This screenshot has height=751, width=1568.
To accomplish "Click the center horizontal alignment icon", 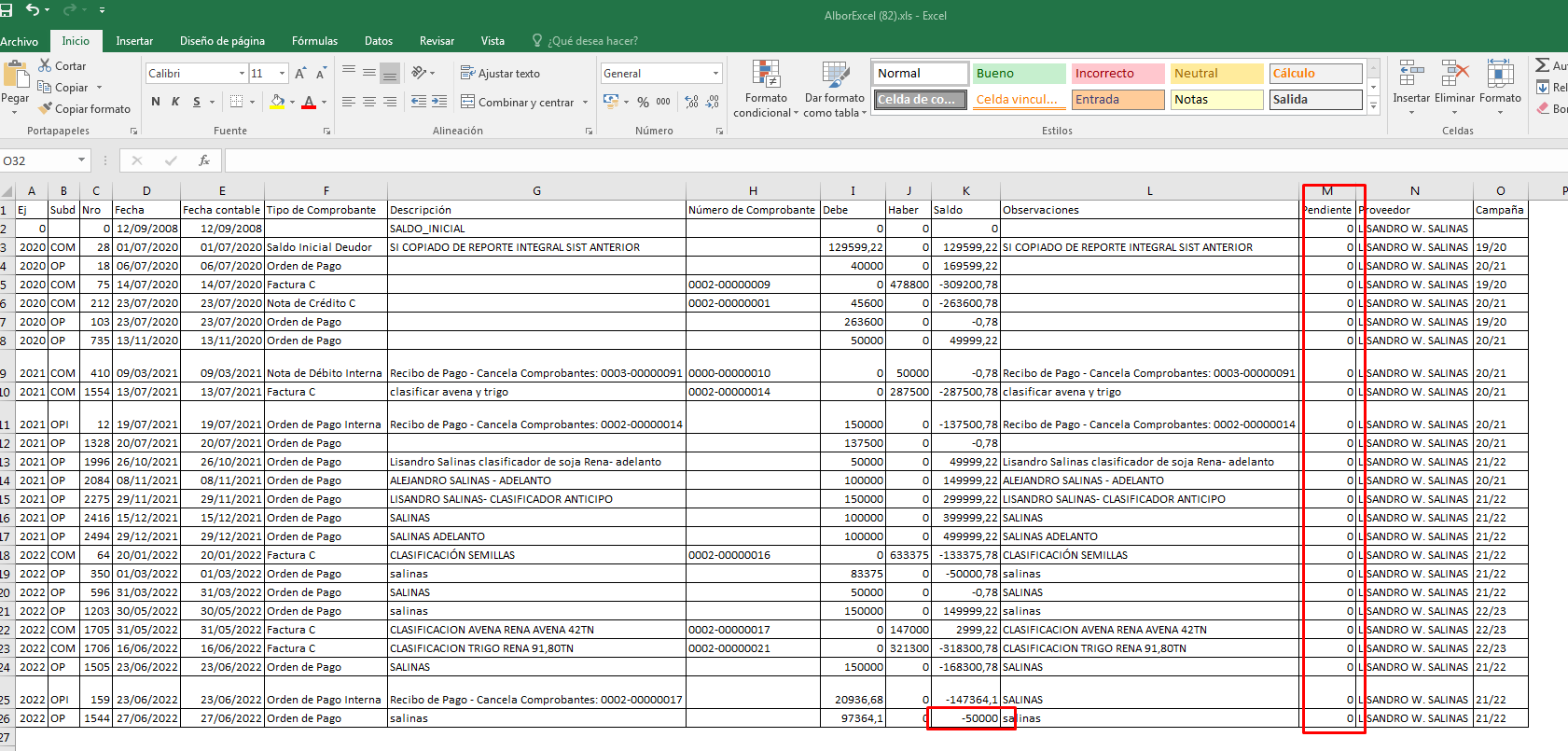I will (369, 102).
